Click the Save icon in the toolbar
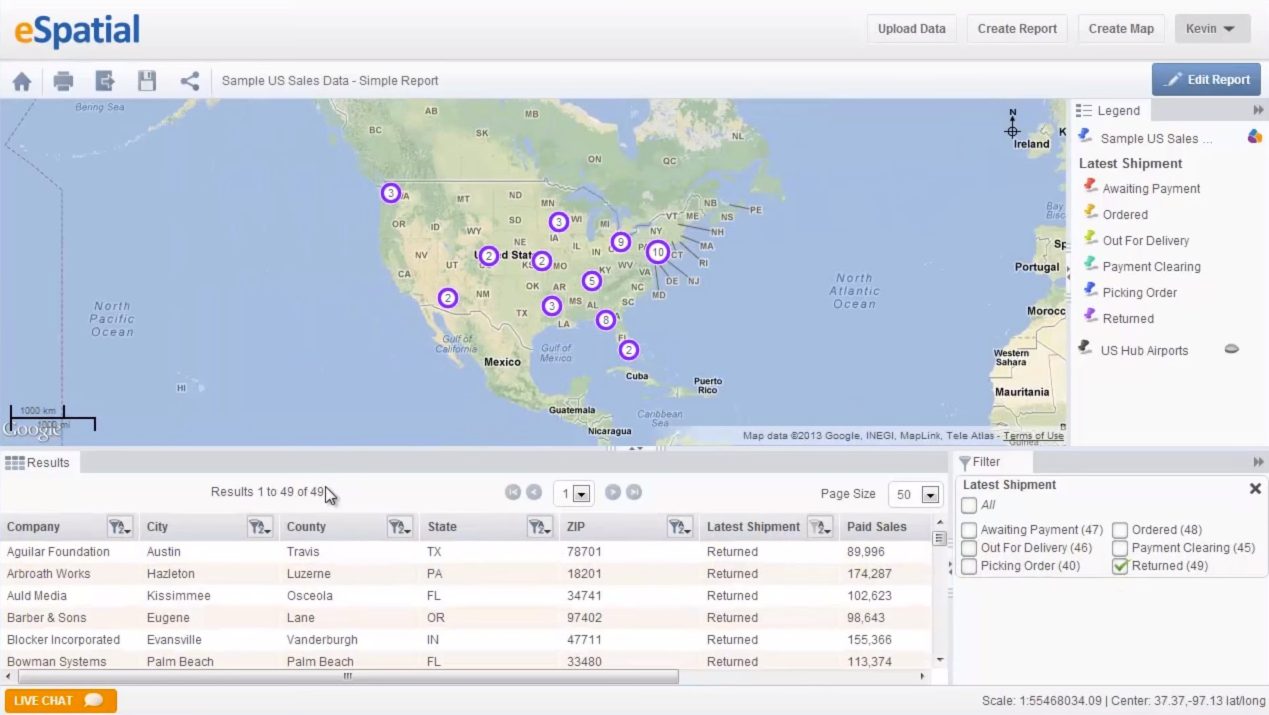The width and height of the screenshot is (1269, 715). click(147, 80)
